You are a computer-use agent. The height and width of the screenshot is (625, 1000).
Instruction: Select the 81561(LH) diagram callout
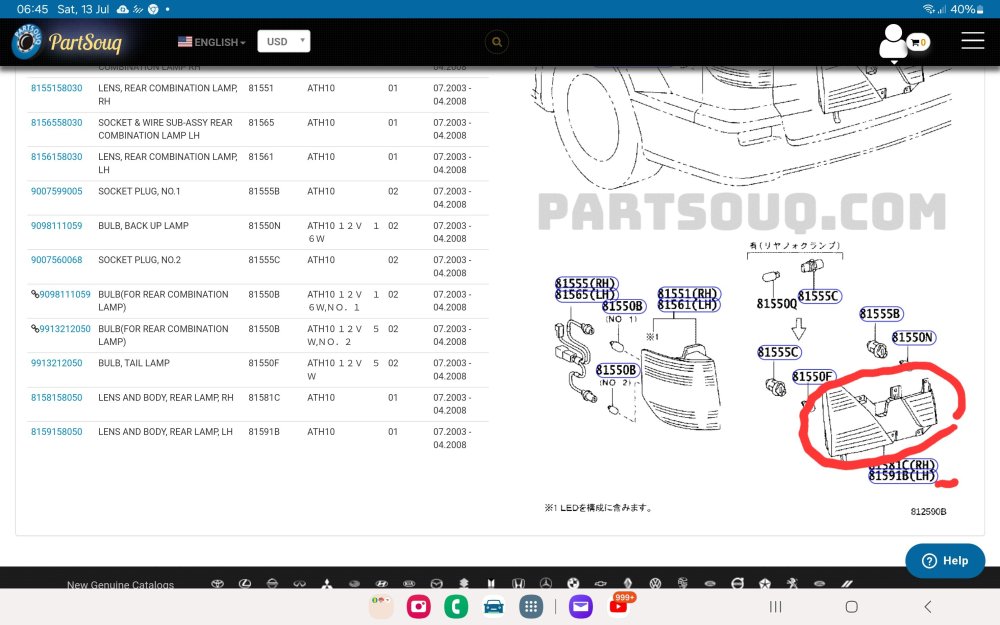coord(689,305)
